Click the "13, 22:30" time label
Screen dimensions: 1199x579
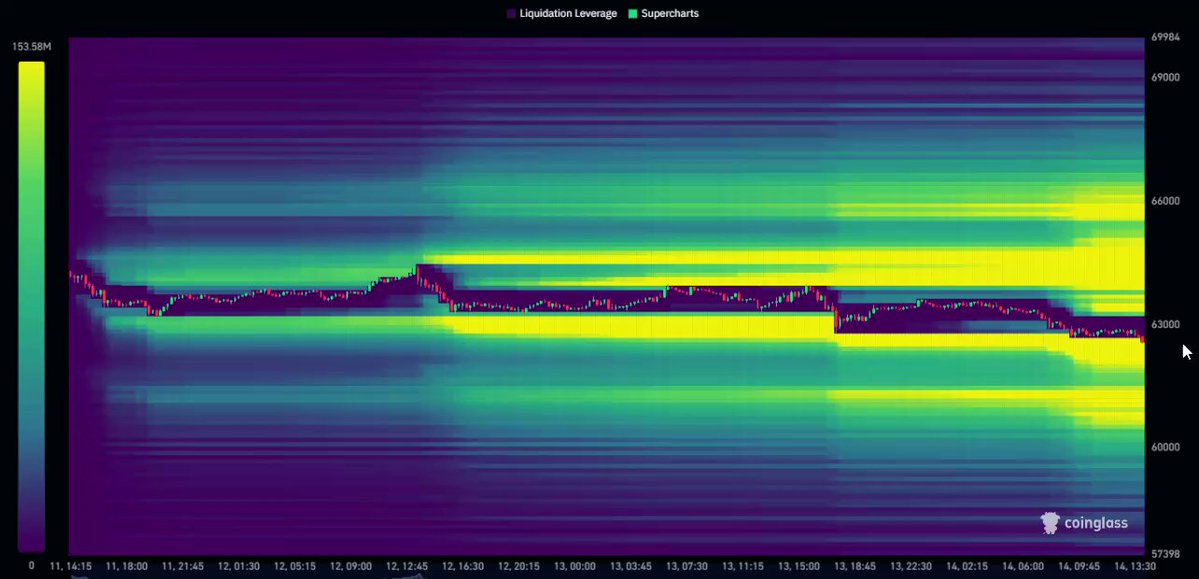[911, 567]
